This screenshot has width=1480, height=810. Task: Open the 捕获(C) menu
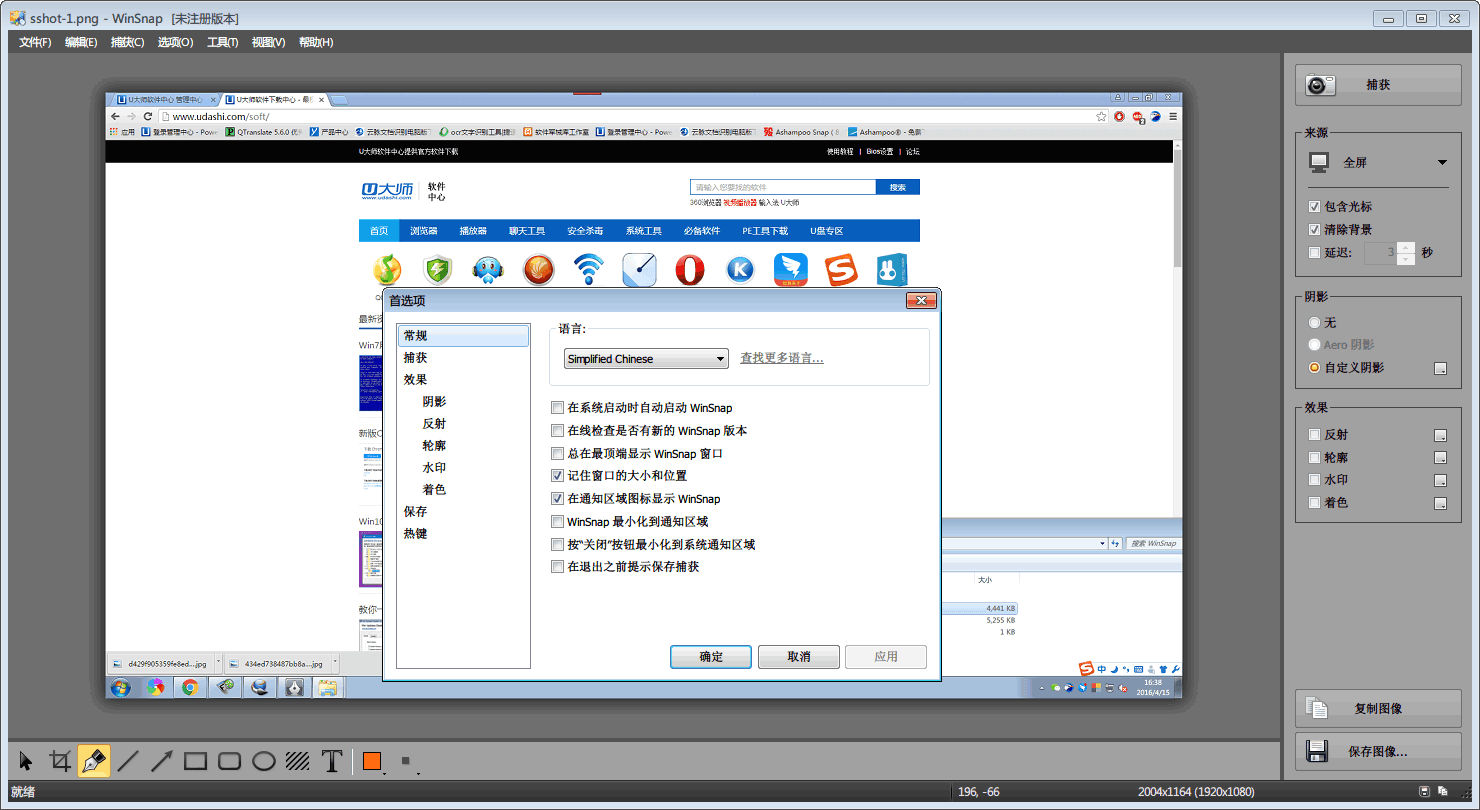(x=127, y=42)
